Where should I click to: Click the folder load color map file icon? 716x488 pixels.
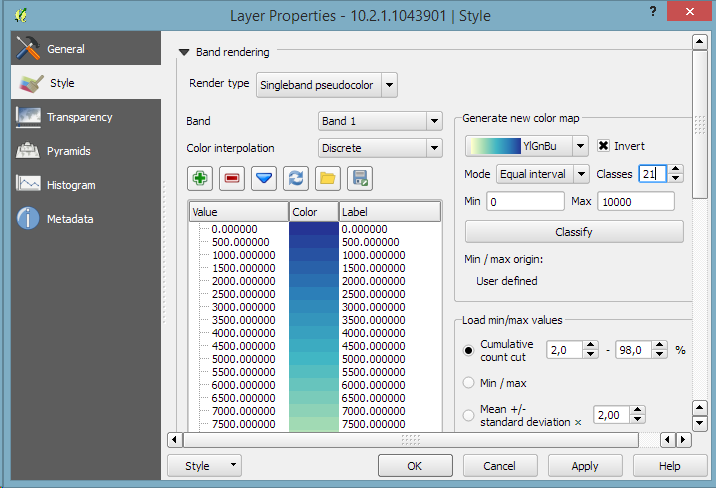click(x=327, y=178)
